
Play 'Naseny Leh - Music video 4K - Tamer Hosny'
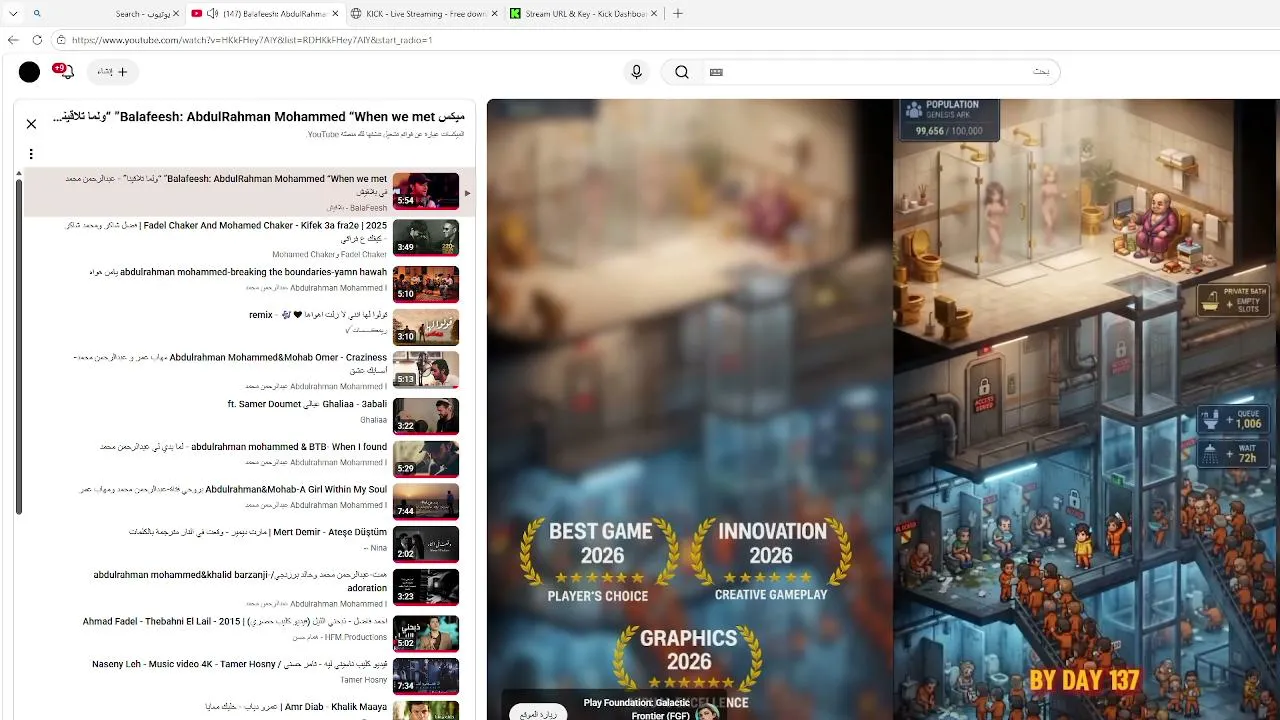click(x=240, y=664)
